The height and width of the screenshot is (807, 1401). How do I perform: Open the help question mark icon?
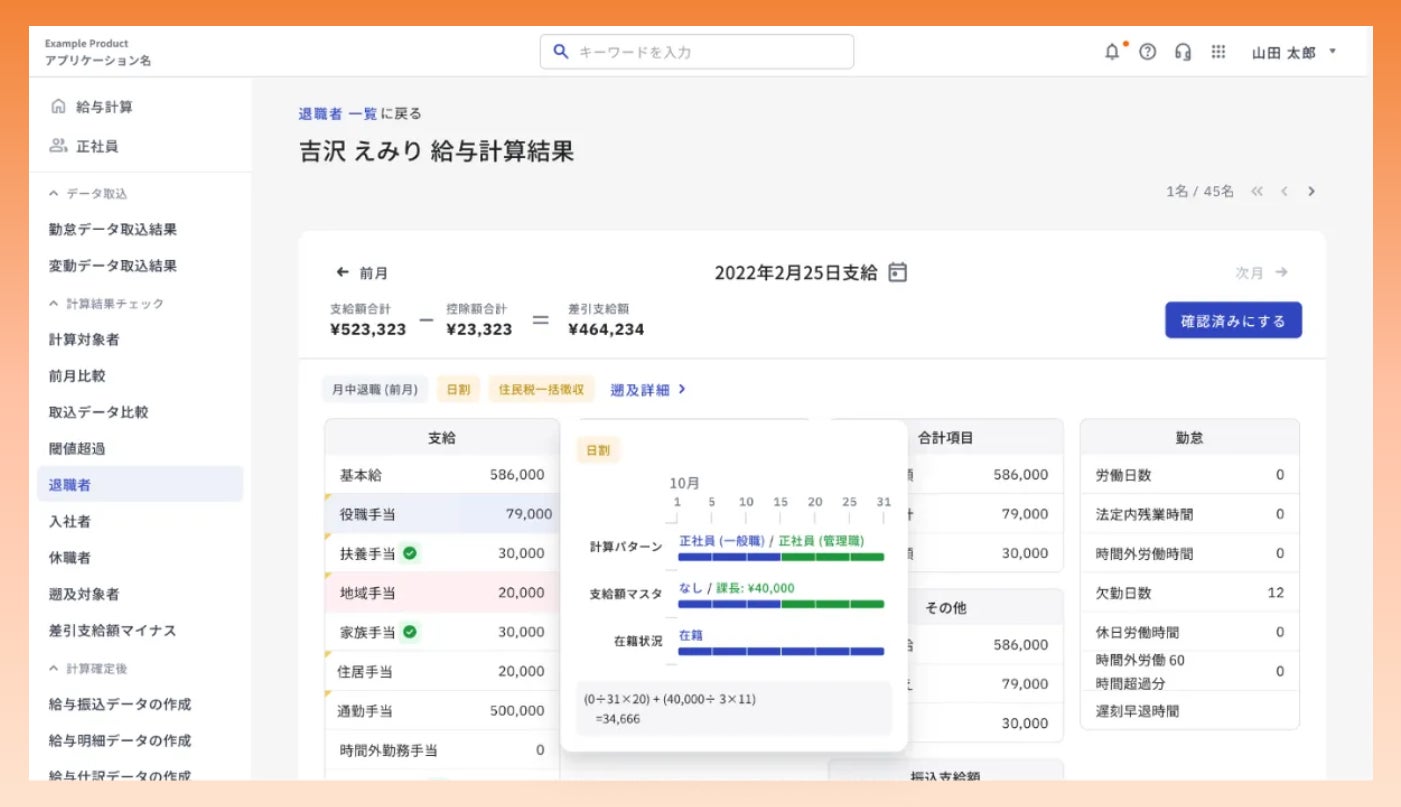(1148, 52)
